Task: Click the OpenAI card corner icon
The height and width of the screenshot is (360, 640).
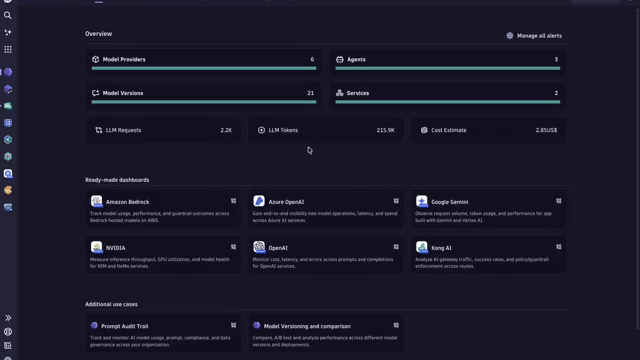Action: (396, 247)
